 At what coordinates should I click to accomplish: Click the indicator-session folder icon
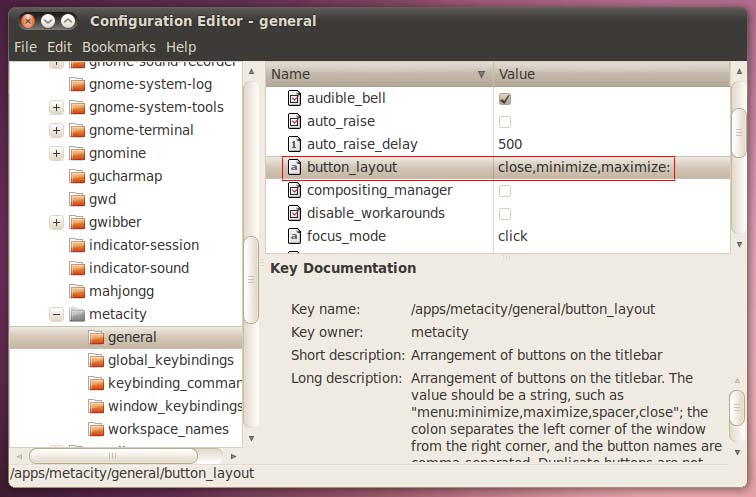(x=77, y=245)
